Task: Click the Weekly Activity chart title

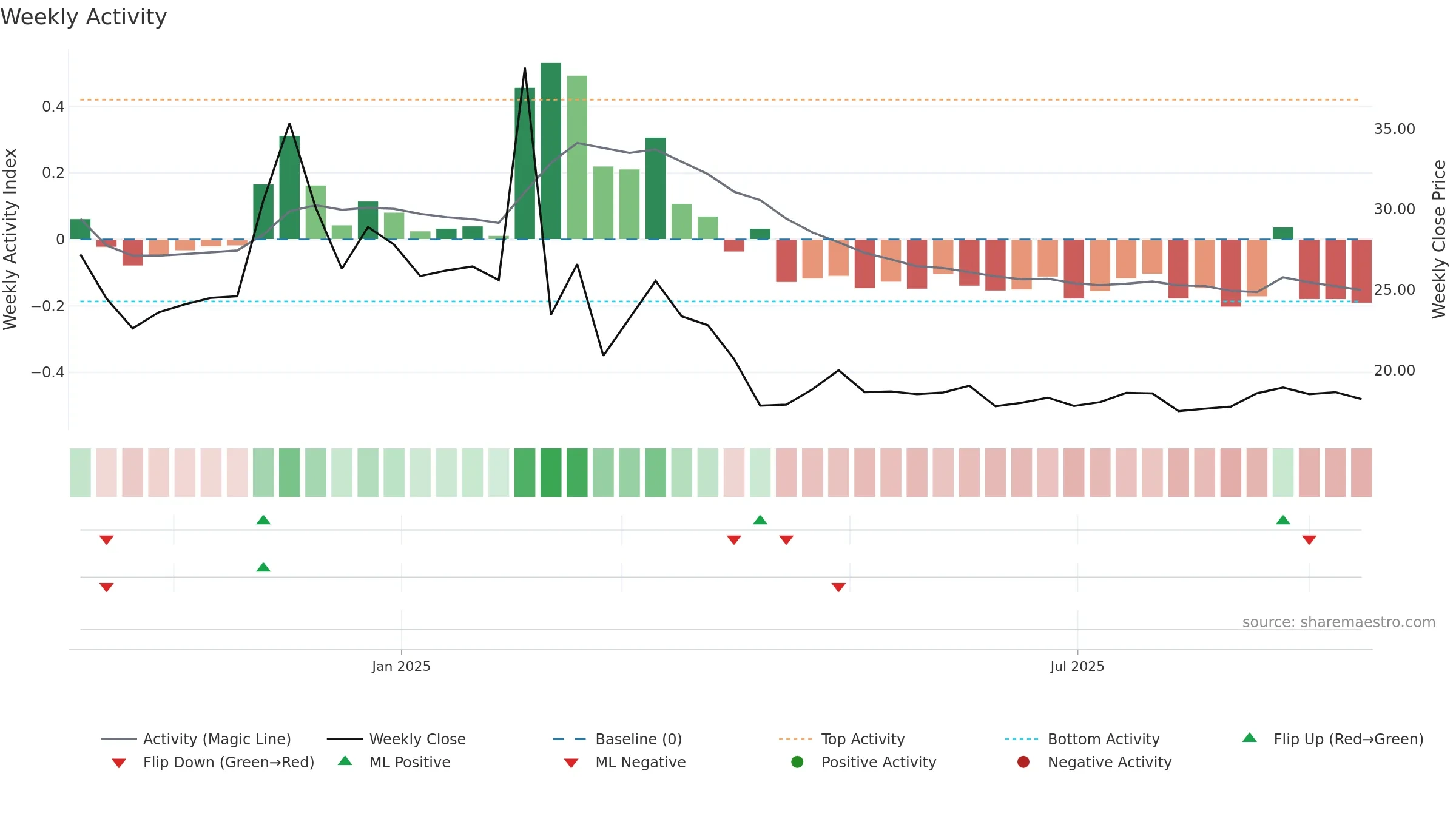Action: tap(84, 17)
